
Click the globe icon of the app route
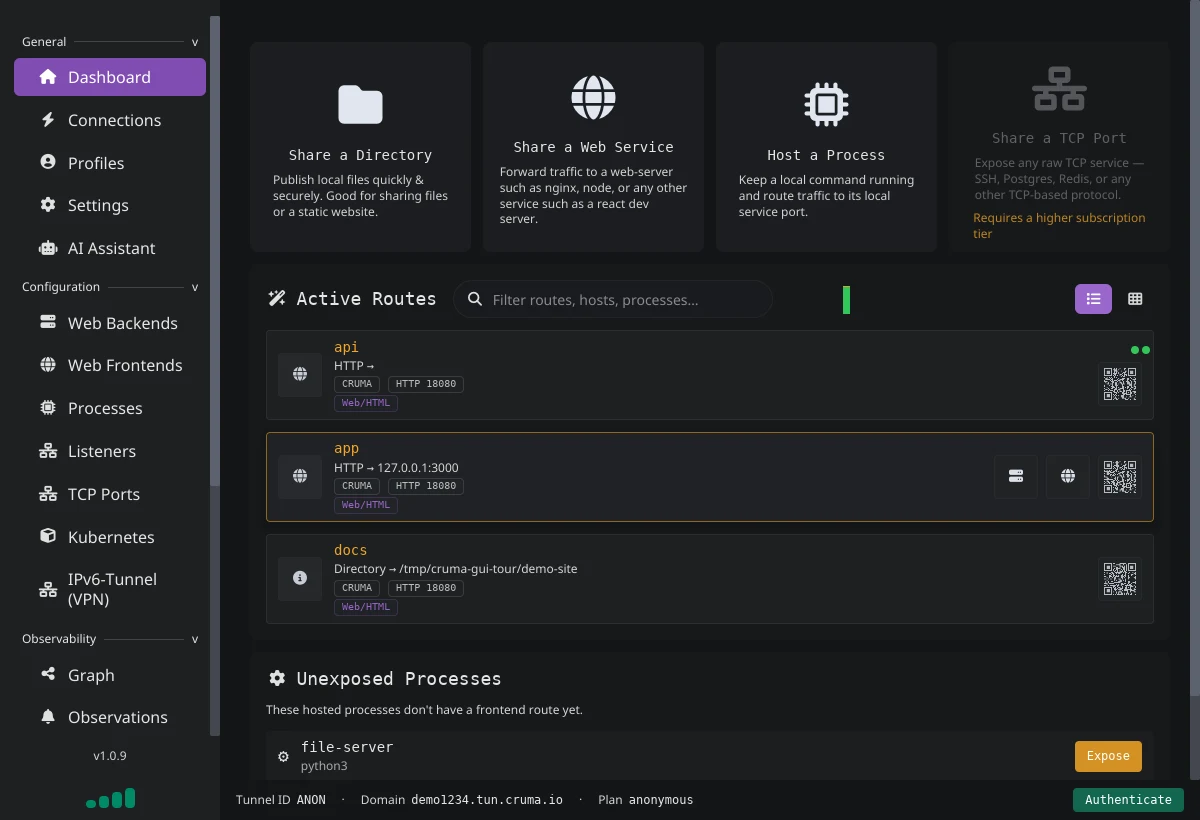tap(300, 477)
